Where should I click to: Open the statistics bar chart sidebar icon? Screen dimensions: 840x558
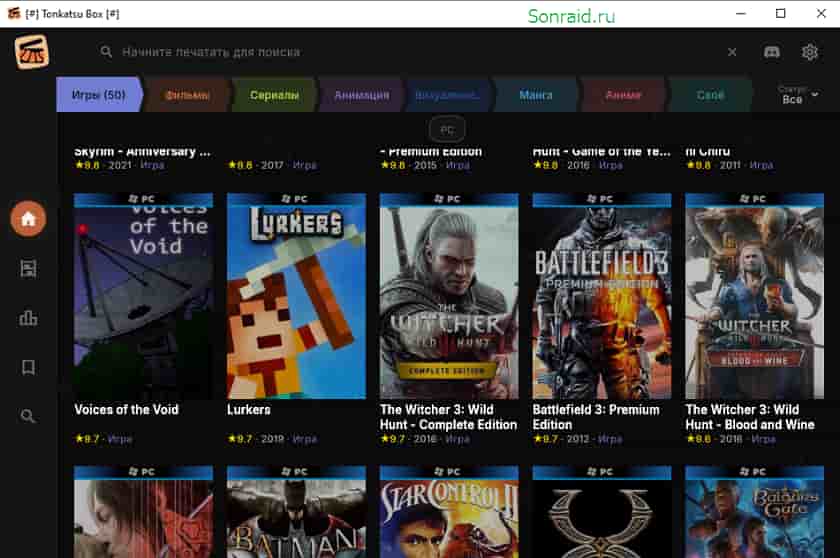(28, 318)
